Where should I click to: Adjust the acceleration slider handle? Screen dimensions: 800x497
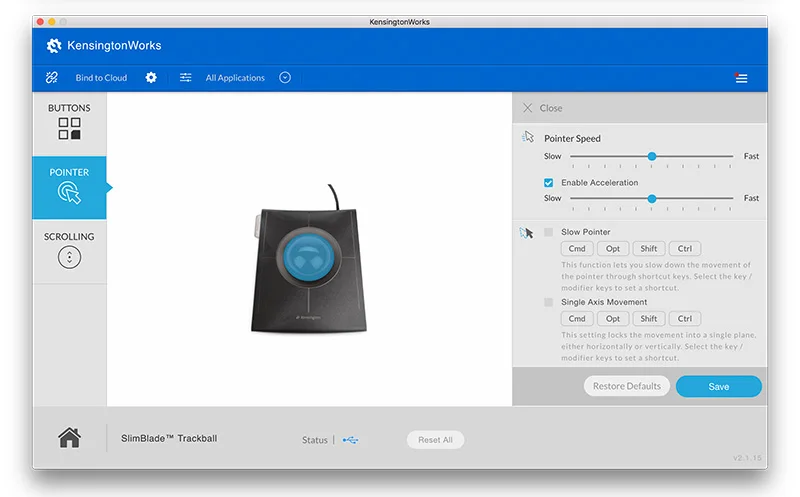(652, 198)
